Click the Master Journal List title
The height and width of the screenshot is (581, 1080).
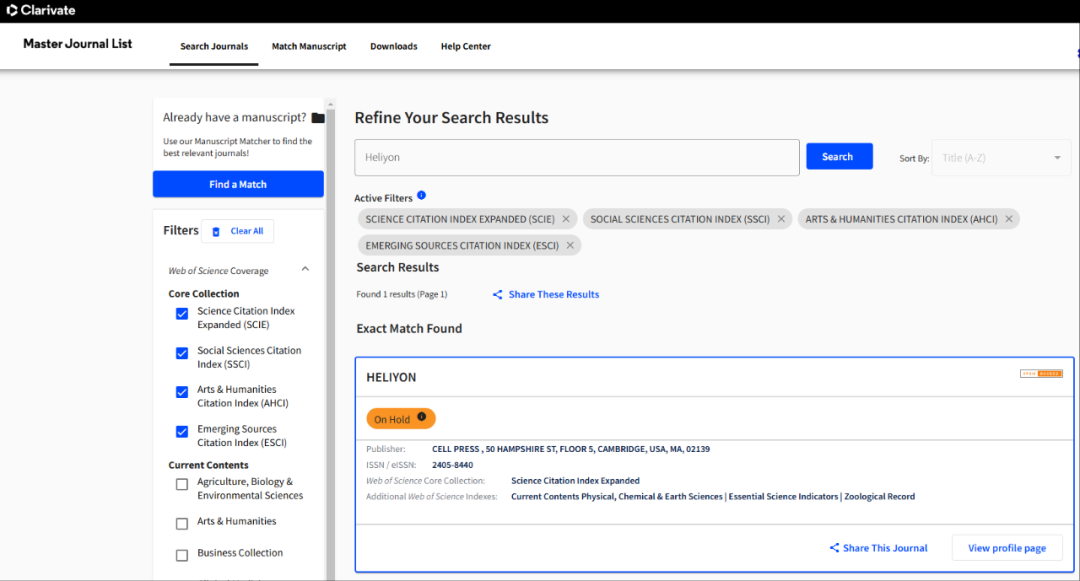[77, 43]
